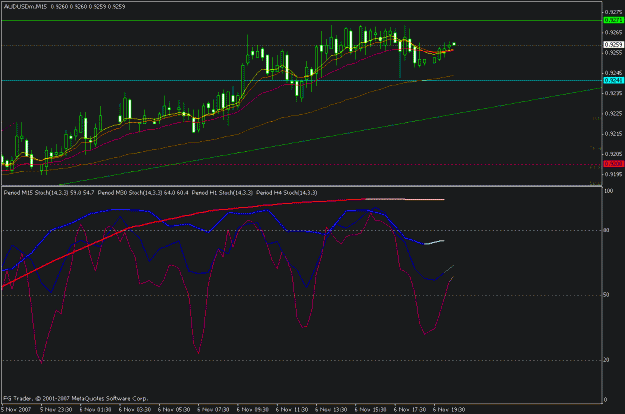
Task: Click the 6 Nov 15:30 time label
Action: [370, 410]
